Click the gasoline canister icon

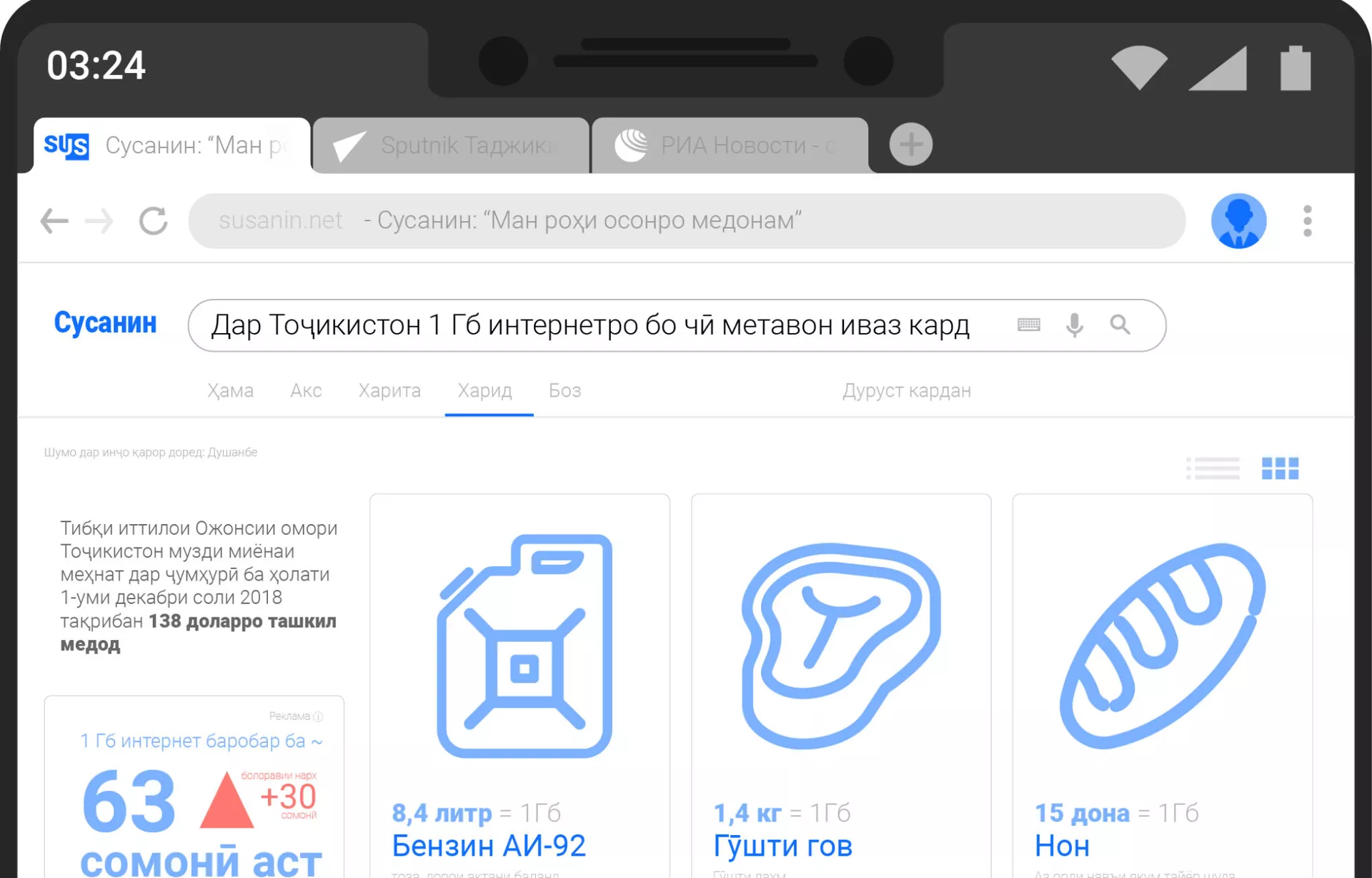pyautogui.click(x=525, y=646)
